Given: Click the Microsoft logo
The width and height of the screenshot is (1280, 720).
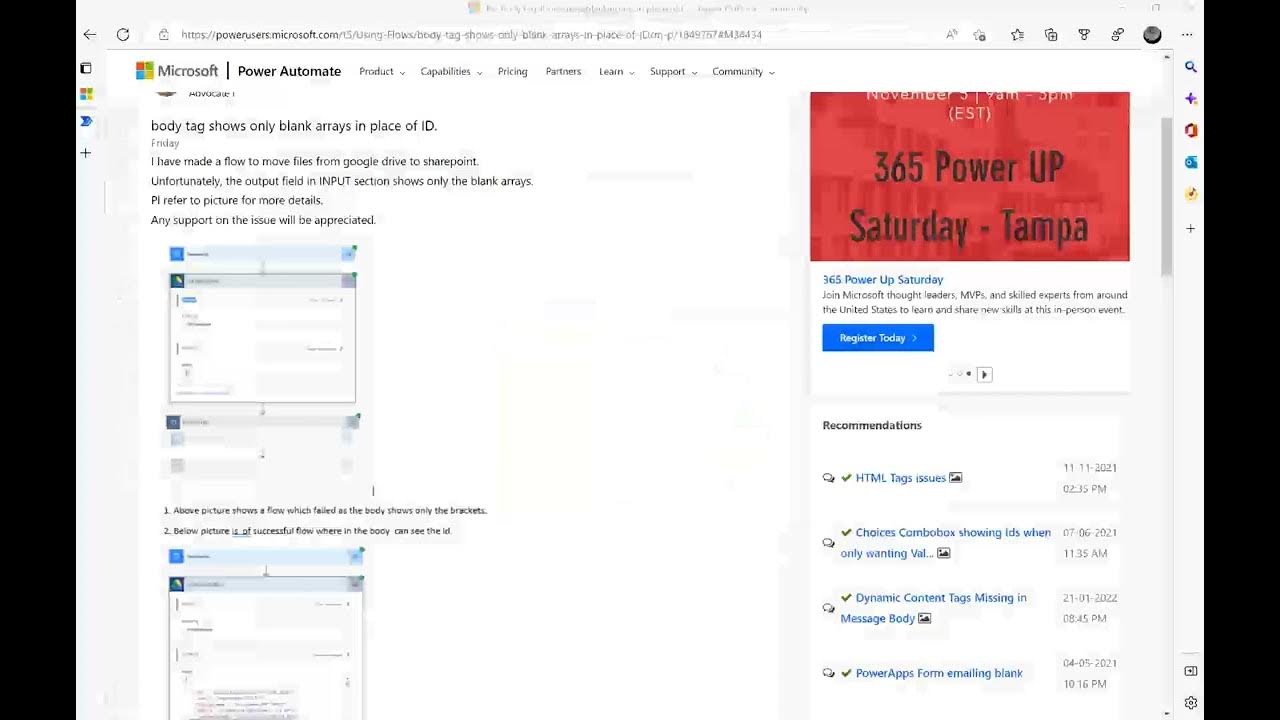Looking at the screenshot, I should [177, 71].
